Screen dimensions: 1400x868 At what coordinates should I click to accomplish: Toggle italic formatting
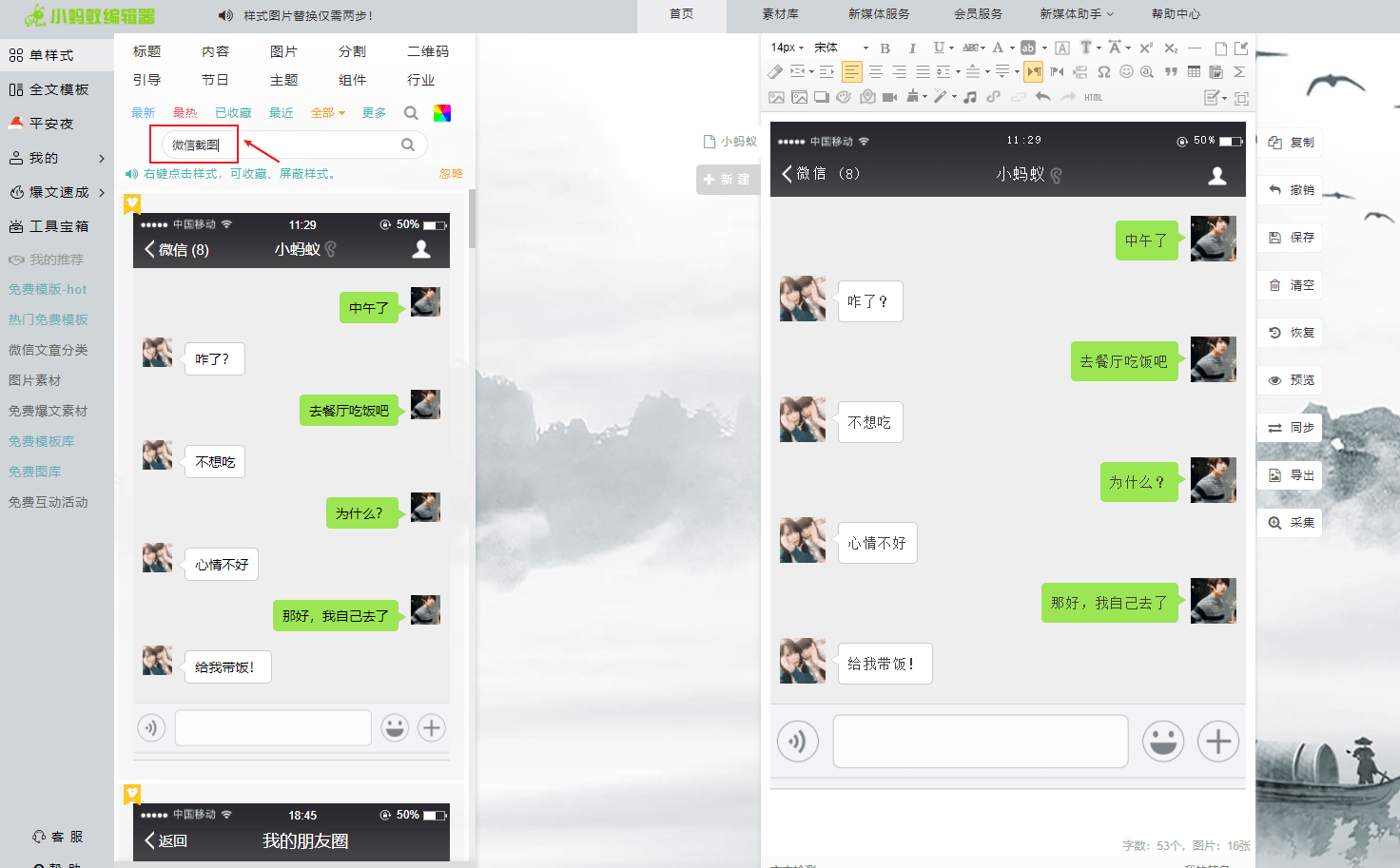tap(912, 48)
